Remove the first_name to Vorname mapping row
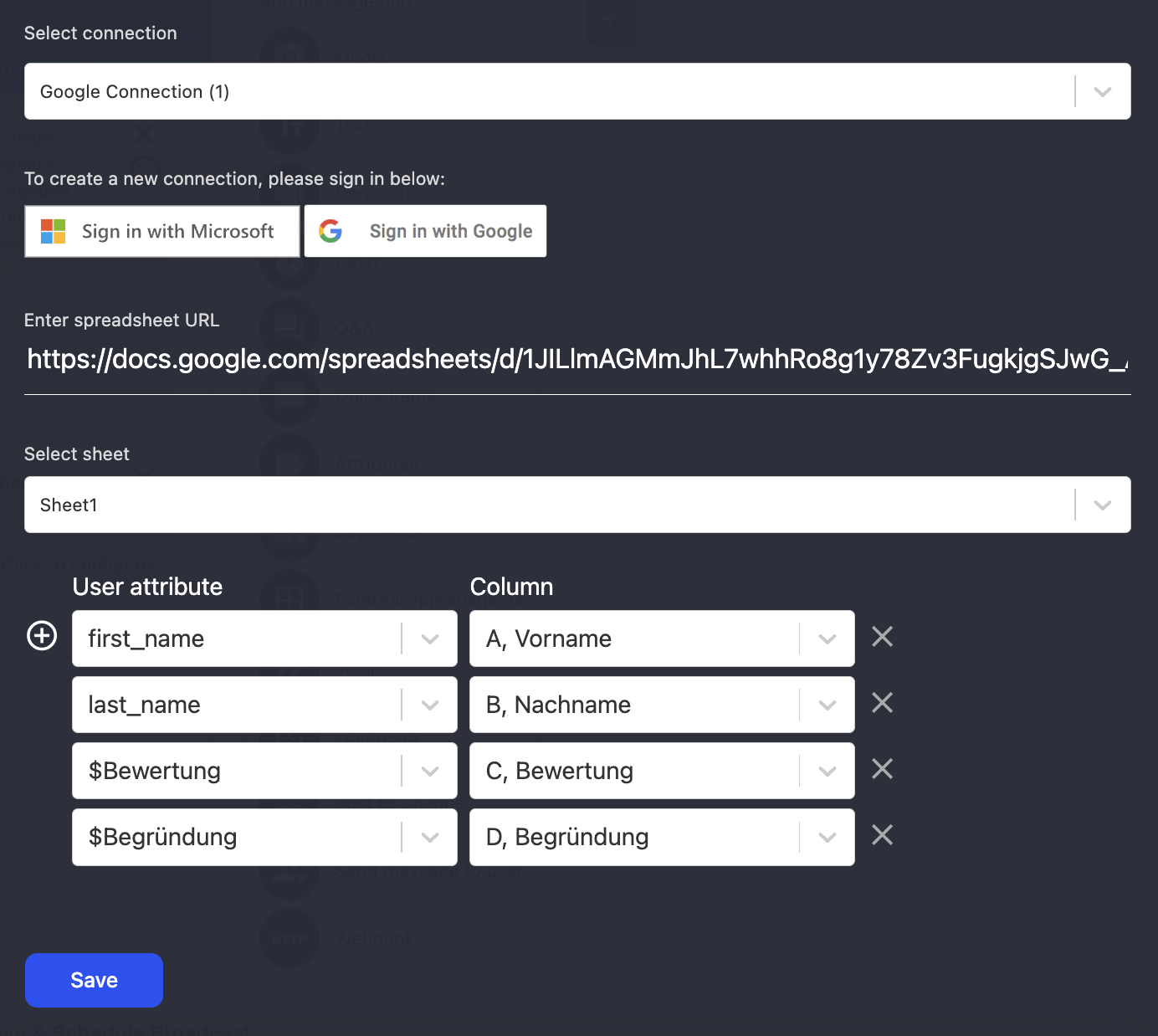 click(882, 637)
